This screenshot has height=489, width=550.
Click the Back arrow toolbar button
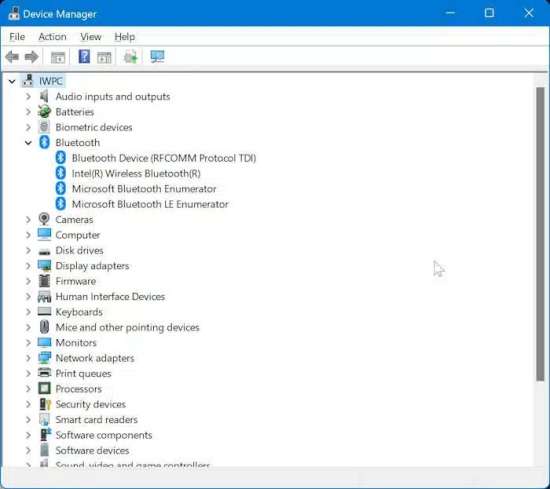tap(12, 57)
